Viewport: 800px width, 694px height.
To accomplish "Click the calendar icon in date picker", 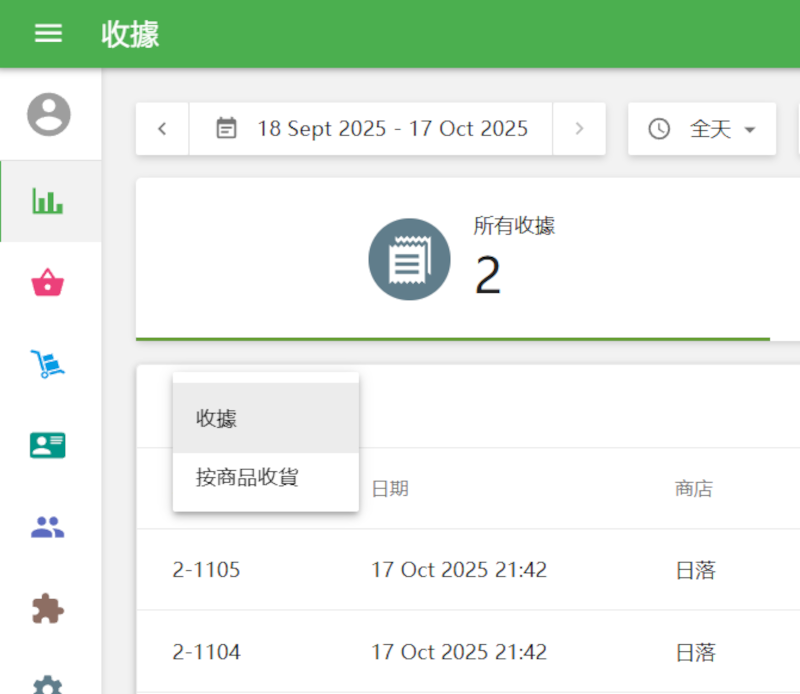I will point(227,128).
